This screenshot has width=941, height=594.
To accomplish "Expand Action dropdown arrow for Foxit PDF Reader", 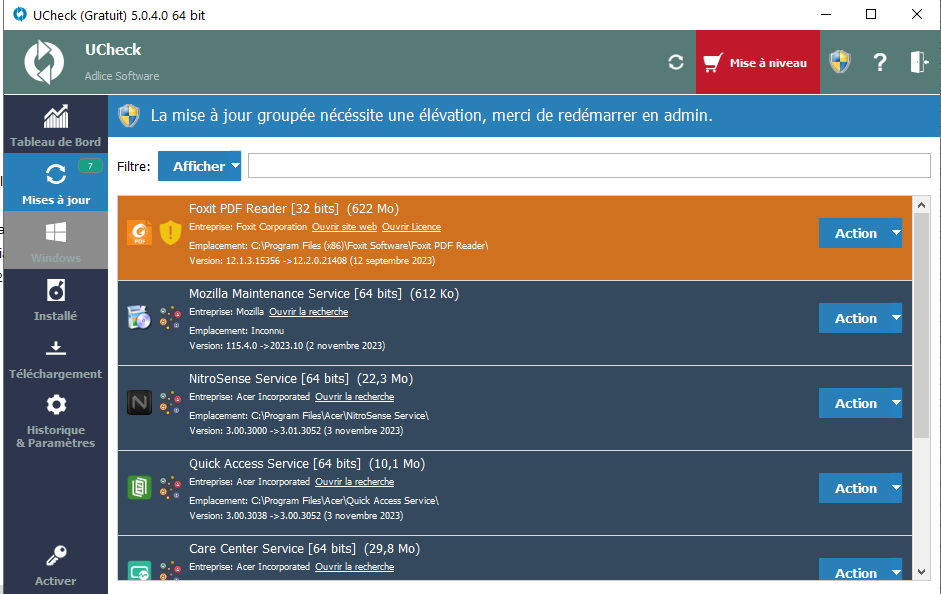I will (x=896, y=233).
